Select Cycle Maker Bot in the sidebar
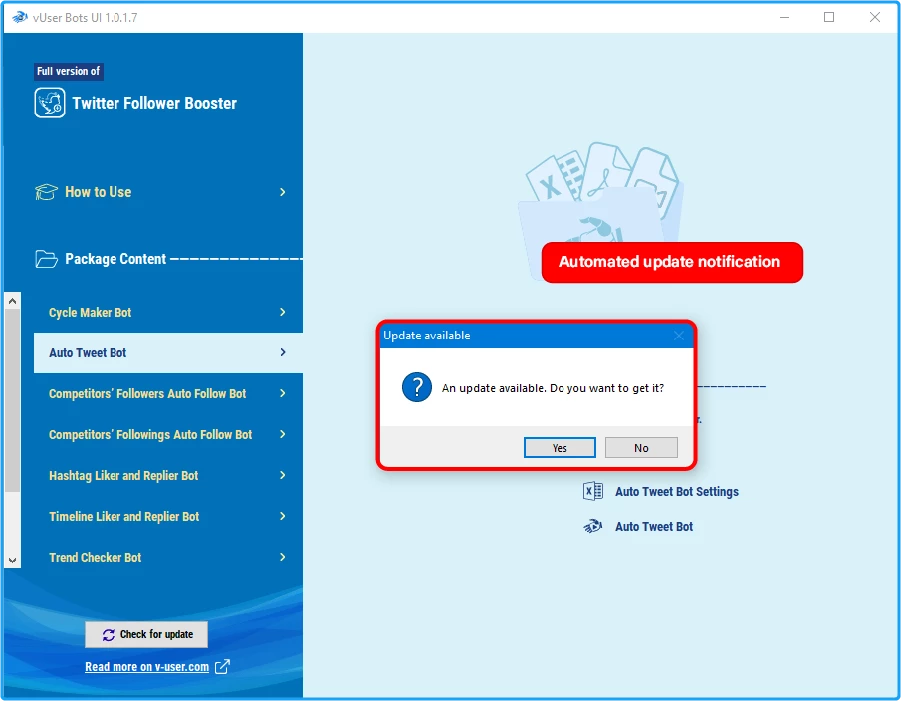 tap(168, 312)
